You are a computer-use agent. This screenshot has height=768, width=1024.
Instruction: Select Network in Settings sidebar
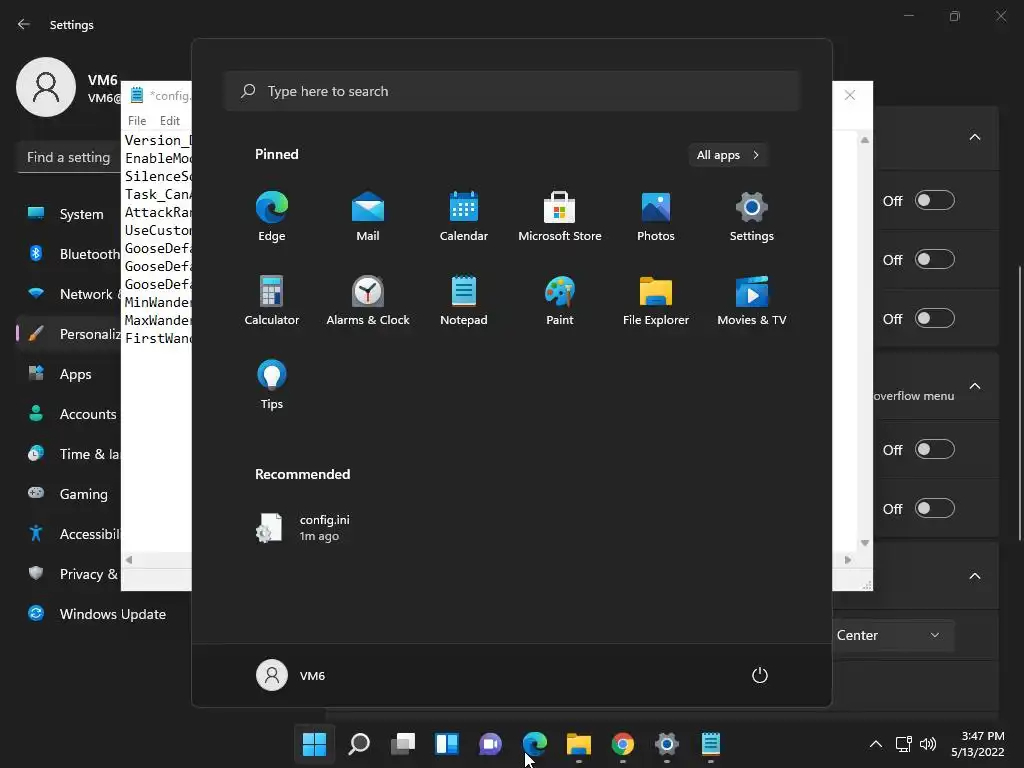[69, 294]
